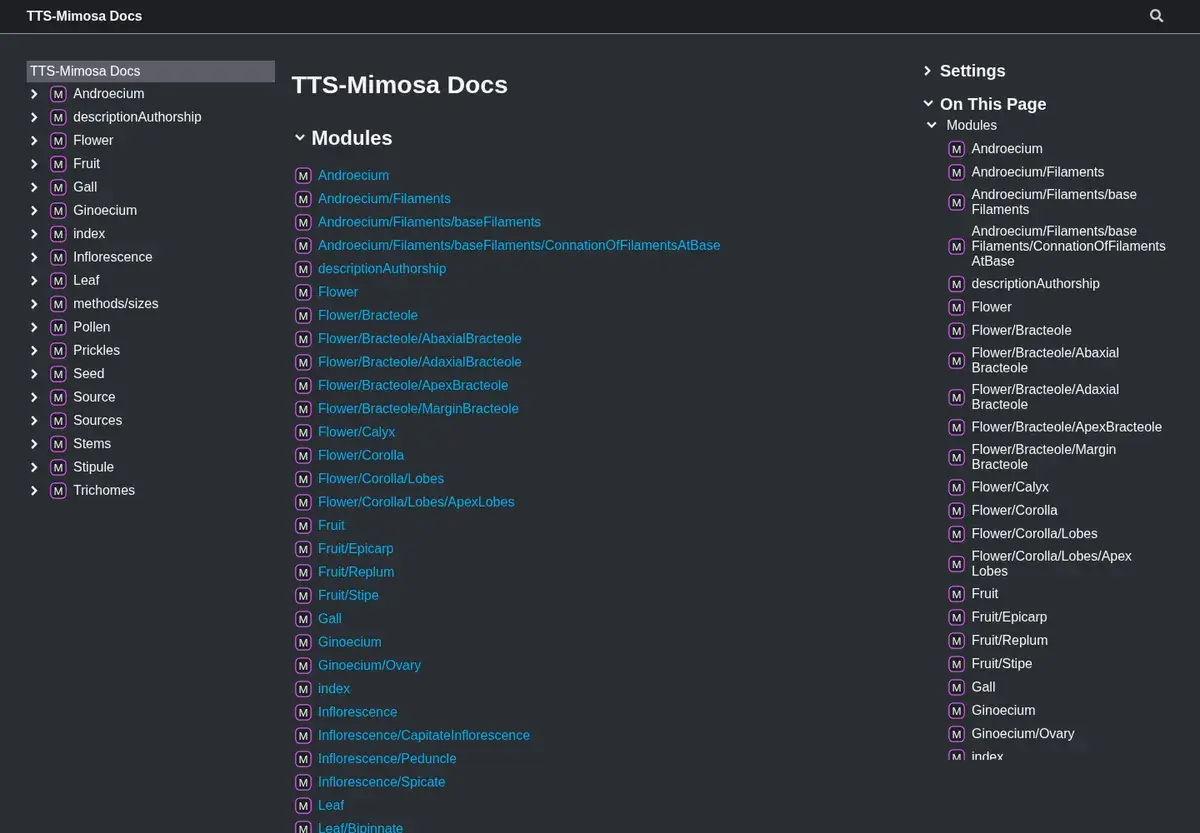
Task: Select Sources in left sidebar
Action: coord(97,420)
